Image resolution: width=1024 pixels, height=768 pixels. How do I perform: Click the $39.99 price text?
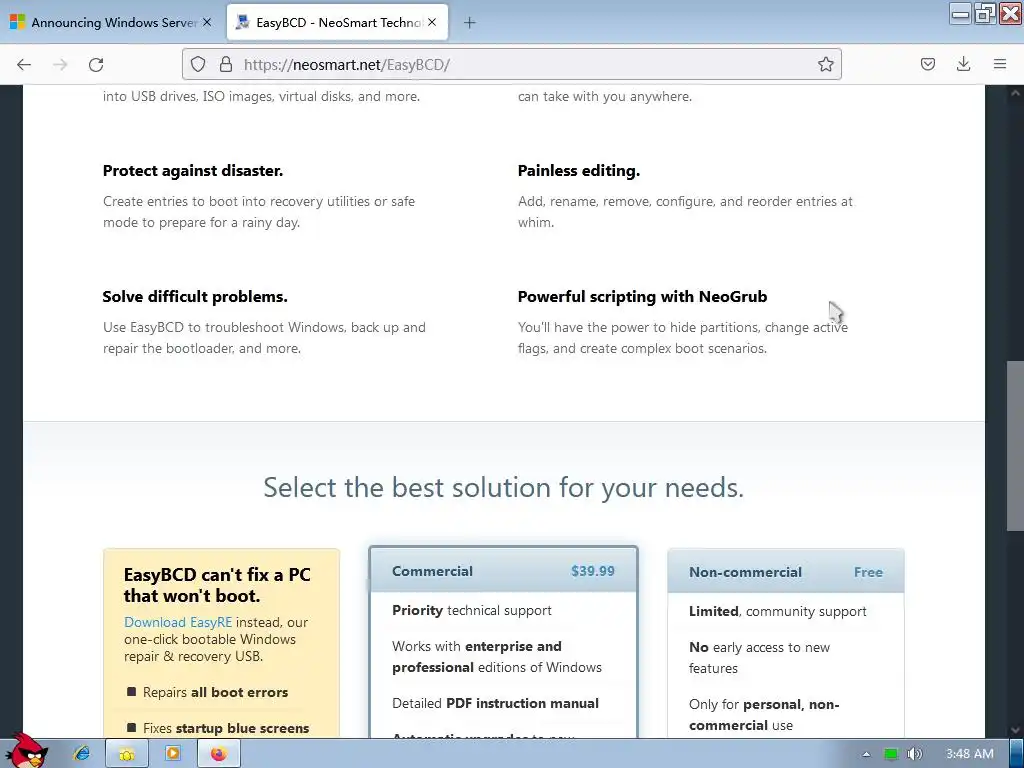pos(592,571)
